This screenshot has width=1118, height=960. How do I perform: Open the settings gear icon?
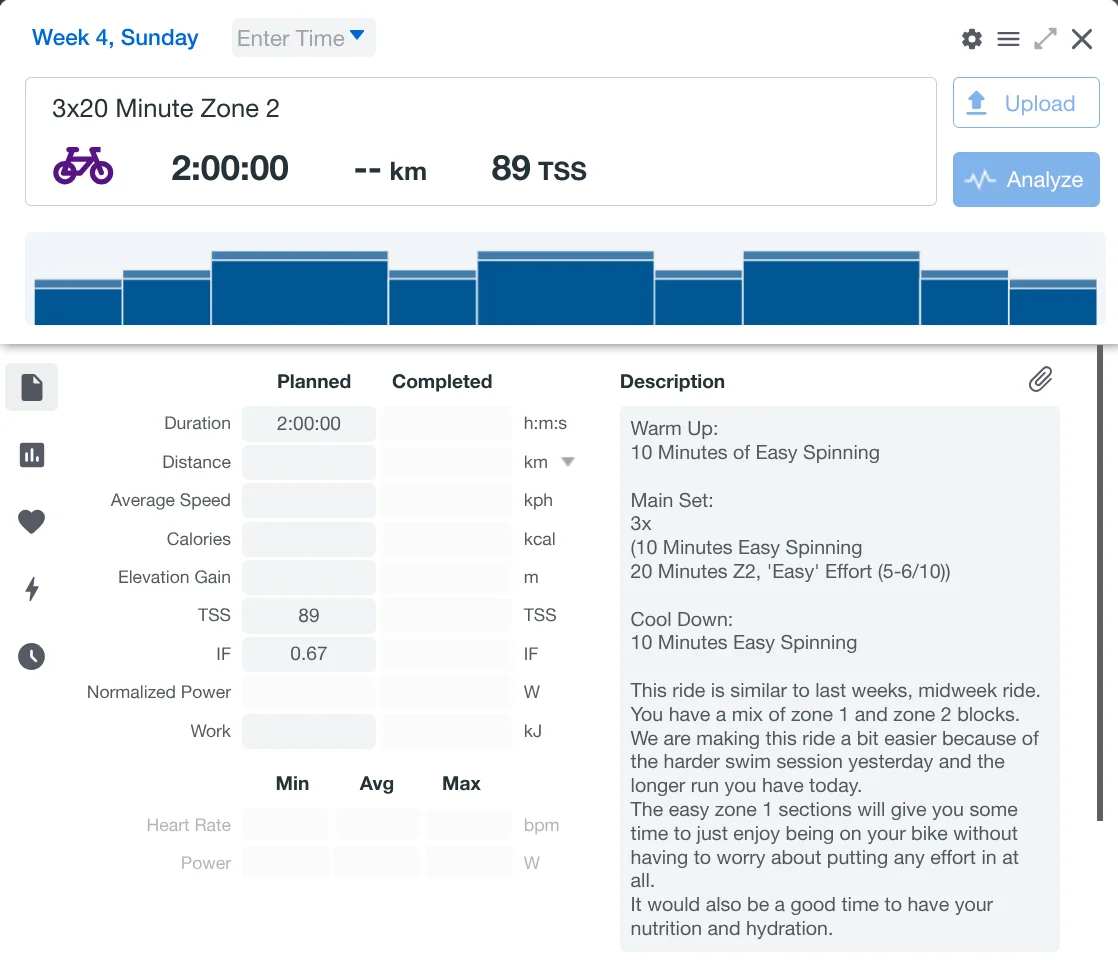click(x=971, y=39)
